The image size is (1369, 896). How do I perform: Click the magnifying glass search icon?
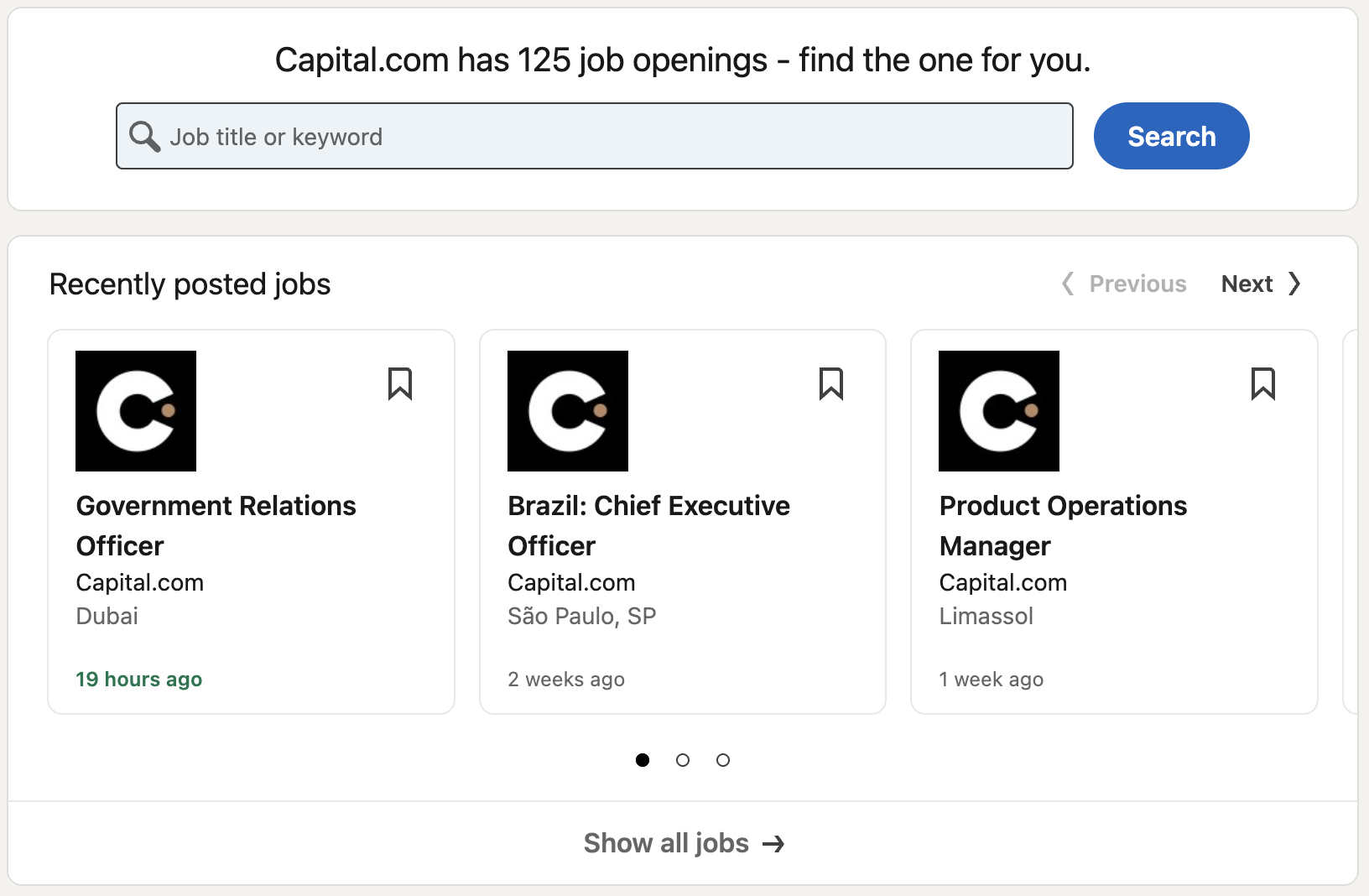tap(144, 136)
